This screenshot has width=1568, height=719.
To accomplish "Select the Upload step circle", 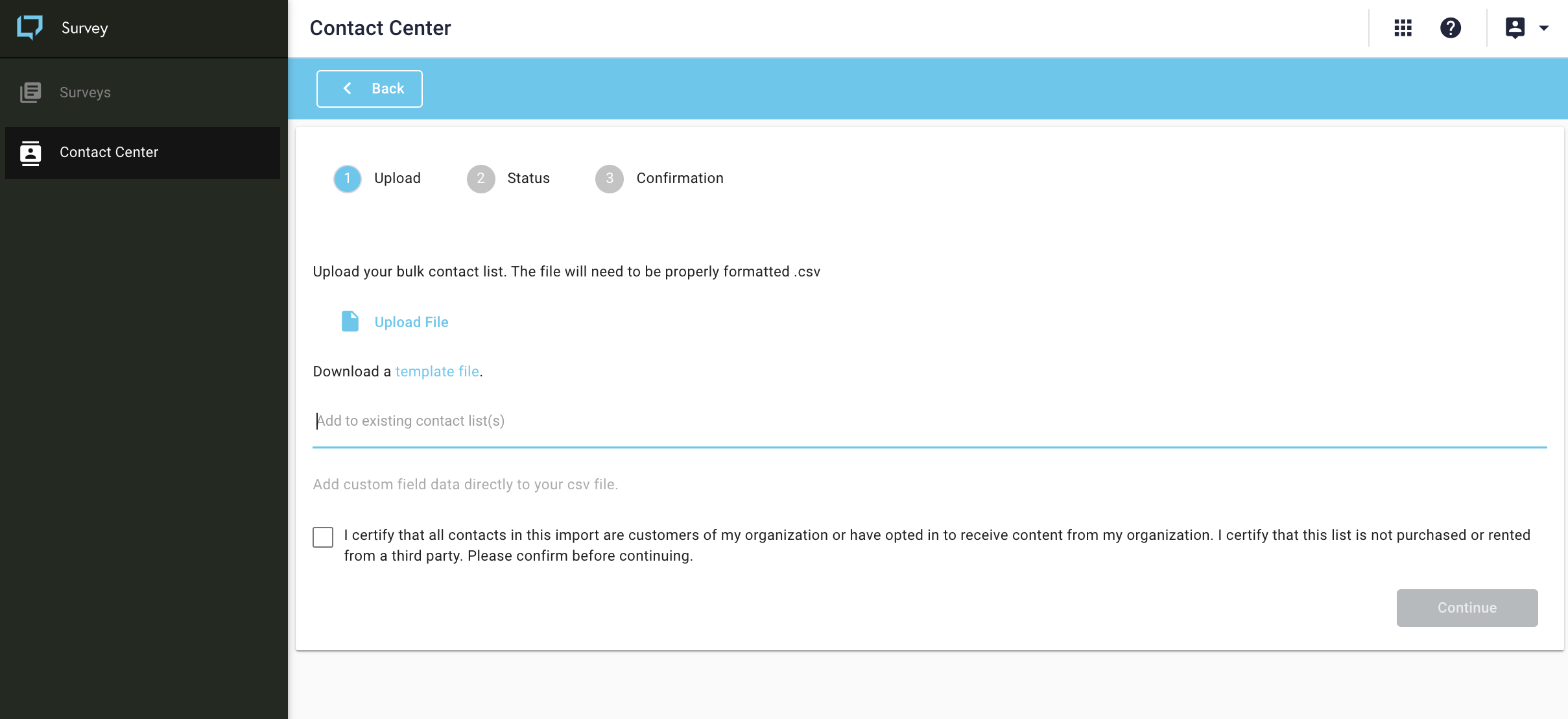I will point(348,178).
